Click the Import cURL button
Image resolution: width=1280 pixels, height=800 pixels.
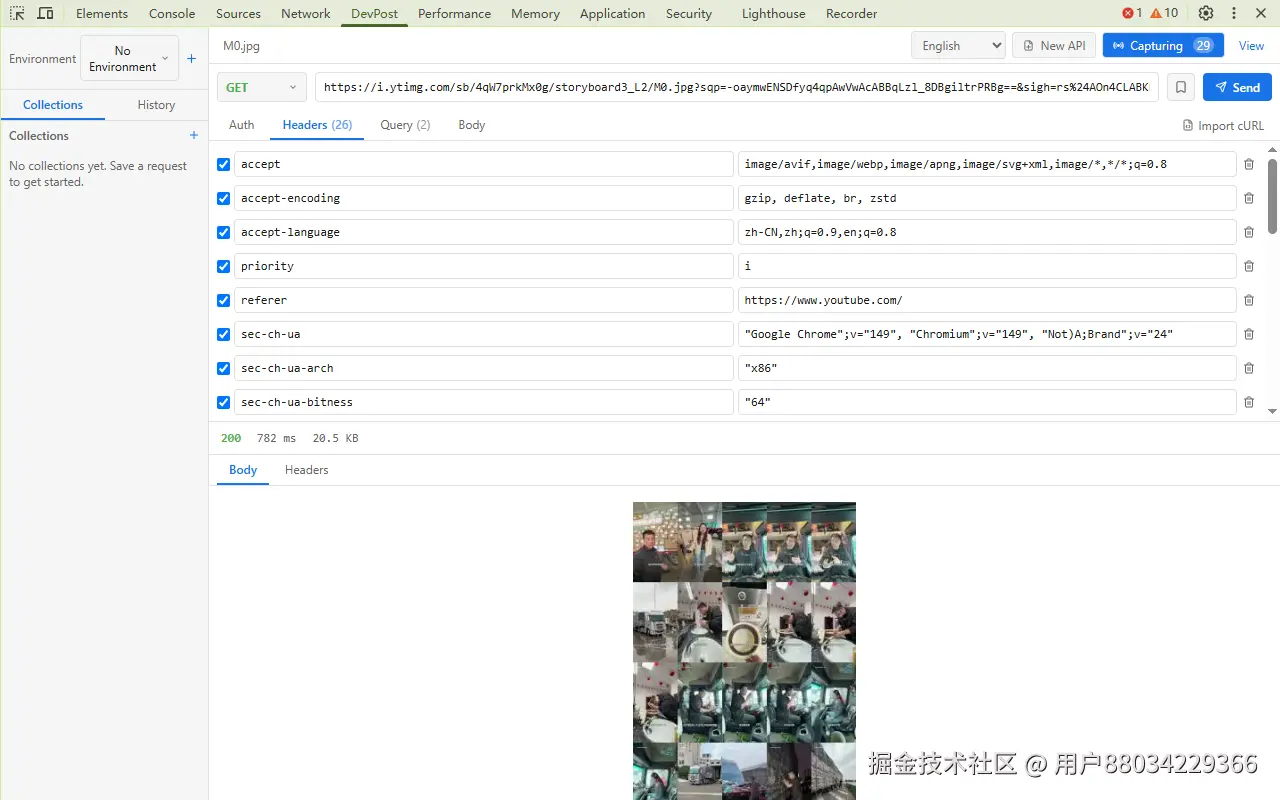[1223, 125]
